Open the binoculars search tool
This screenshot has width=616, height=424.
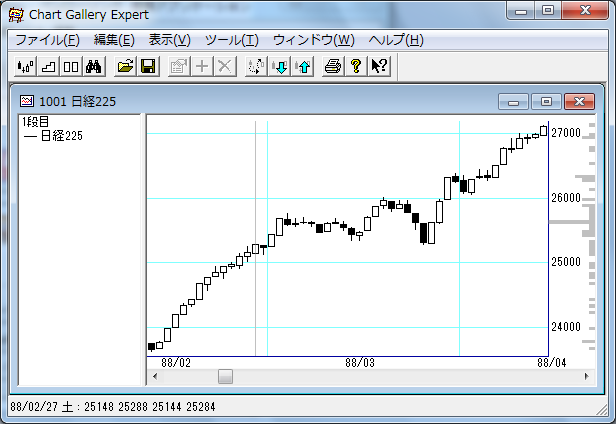(94, 66)
